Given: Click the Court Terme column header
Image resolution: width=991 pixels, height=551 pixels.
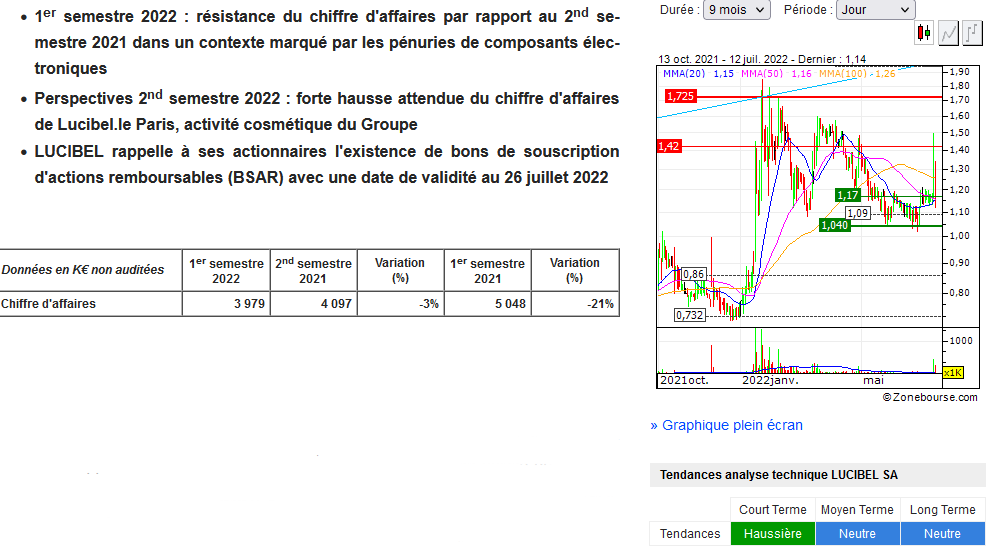Looking at the screenshot, I should (772, 510).
